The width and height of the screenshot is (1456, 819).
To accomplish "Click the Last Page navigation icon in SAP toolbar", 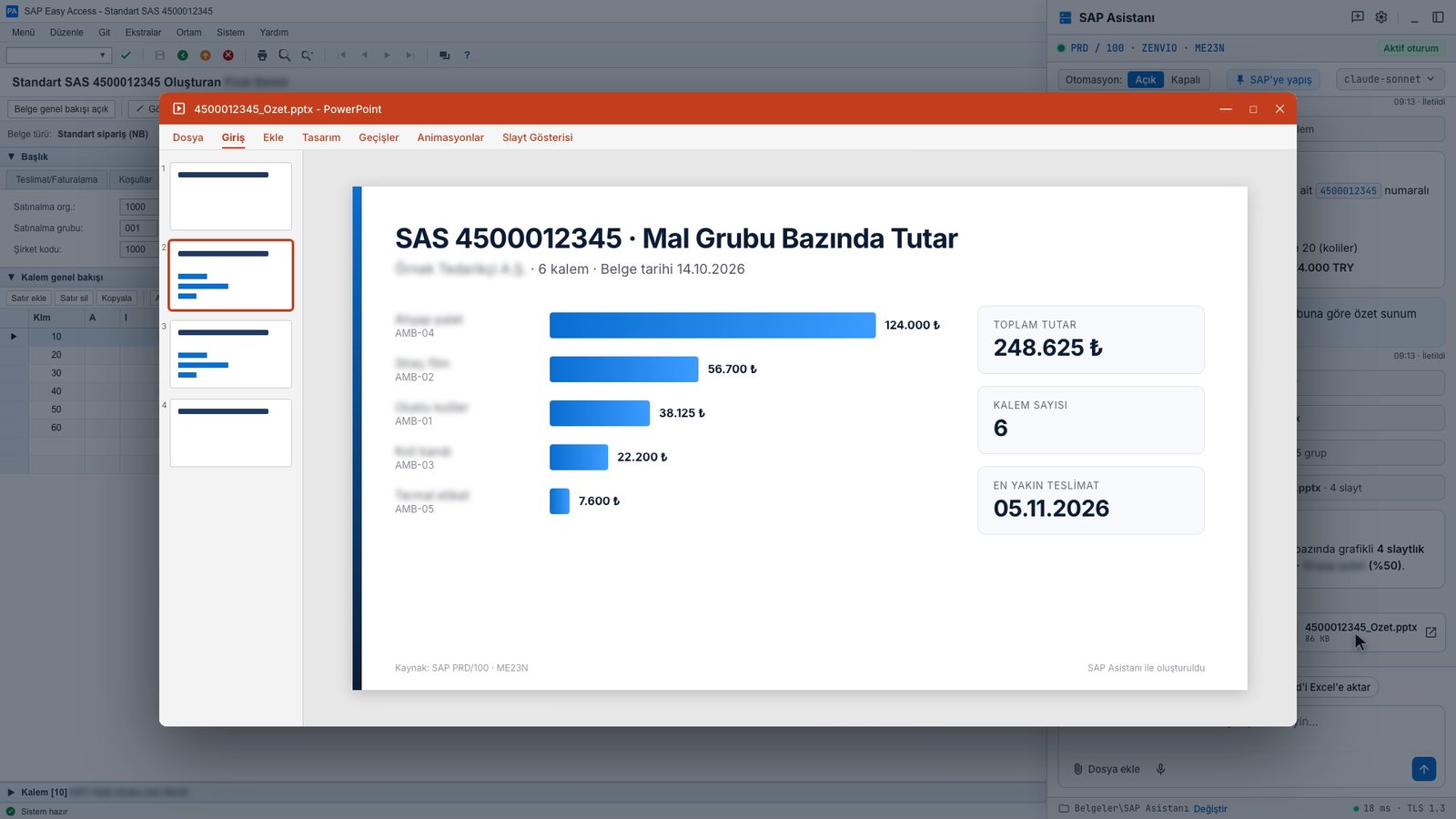I will tap(409, 56).
